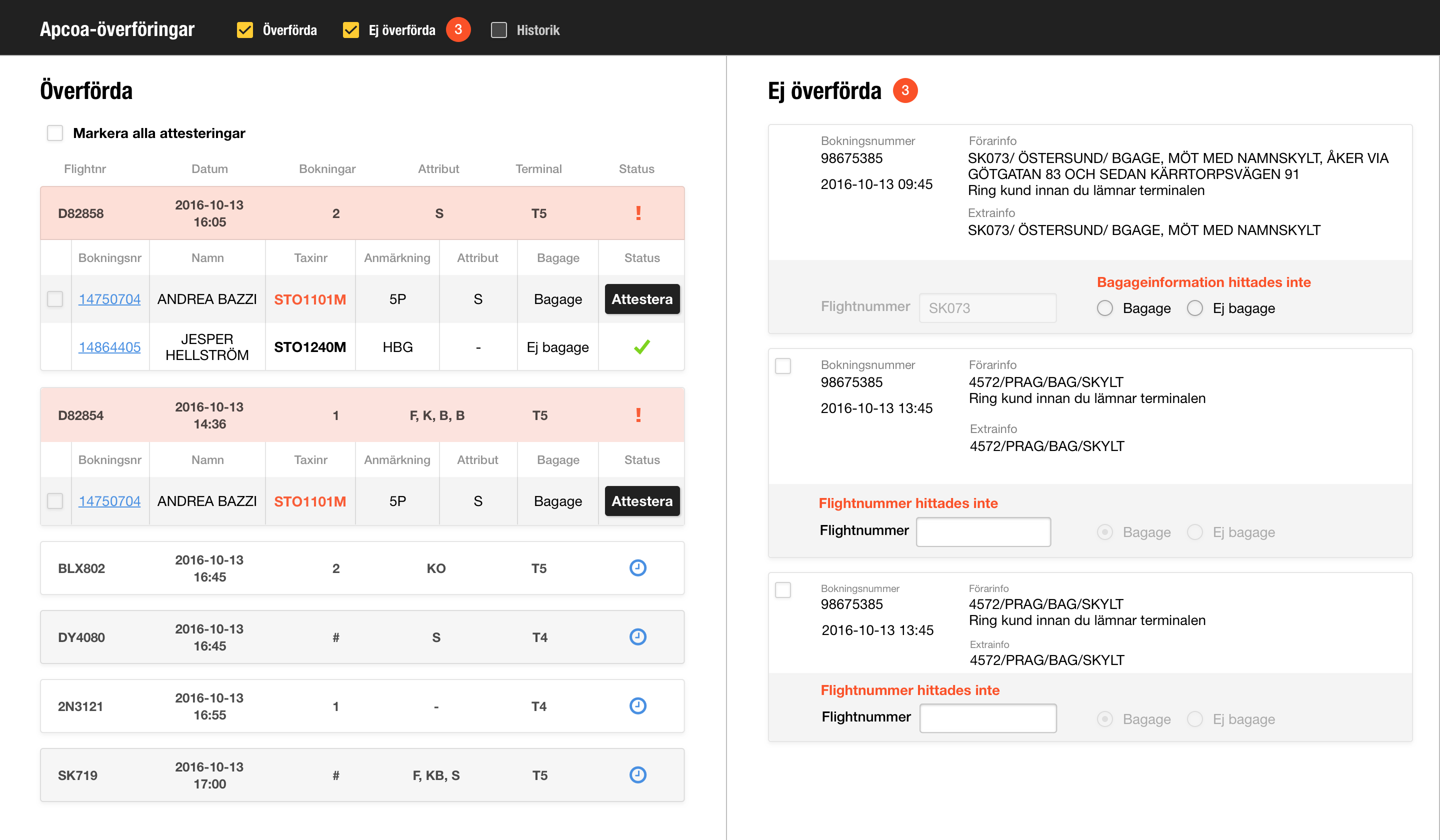
Task: Check Markera alla attesteringar
Action: pos(55,133)
